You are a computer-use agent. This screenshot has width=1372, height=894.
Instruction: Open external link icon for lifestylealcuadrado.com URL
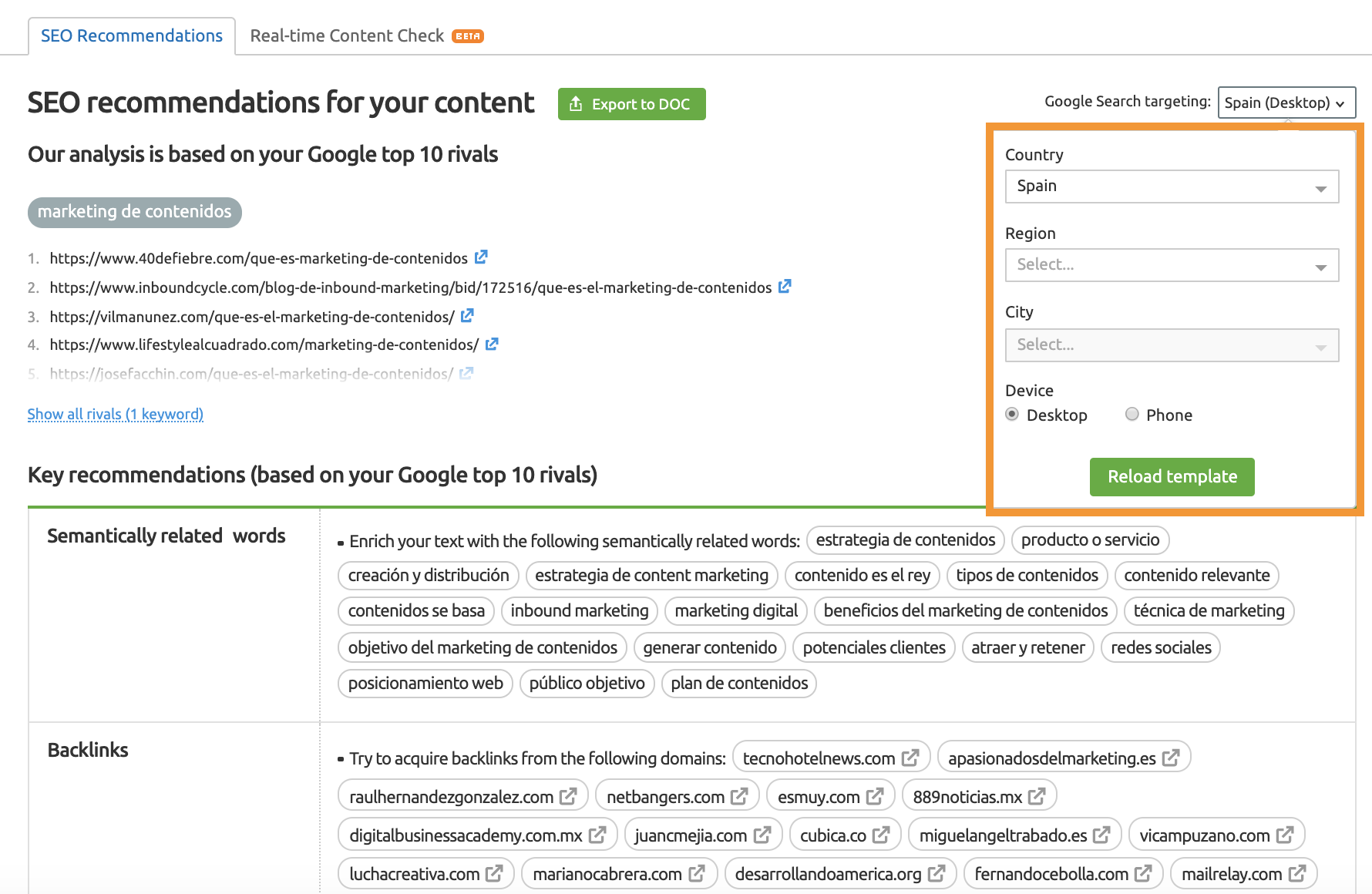pyautogui.click(x=492, y=344)
